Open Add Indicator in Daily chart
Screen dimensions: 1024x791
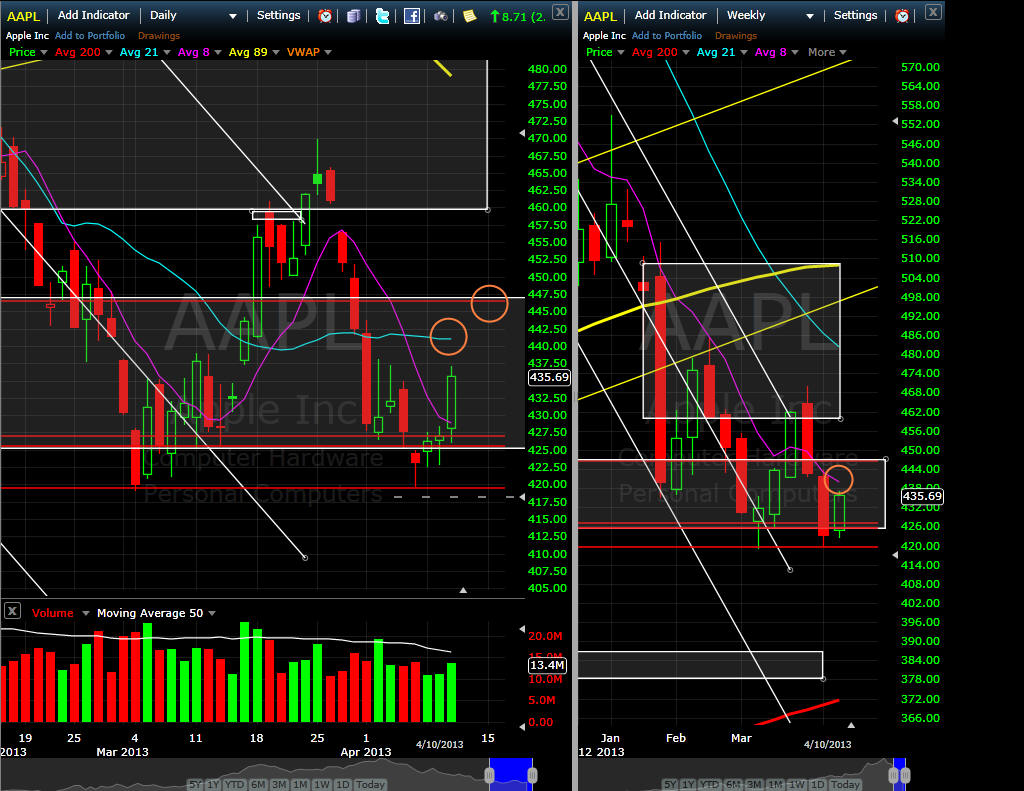pos(93,15)
